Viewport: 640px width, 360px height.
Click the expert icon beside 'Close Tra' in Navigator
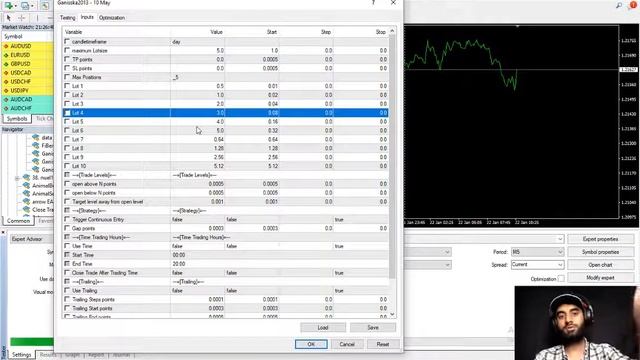coord(27,209)
